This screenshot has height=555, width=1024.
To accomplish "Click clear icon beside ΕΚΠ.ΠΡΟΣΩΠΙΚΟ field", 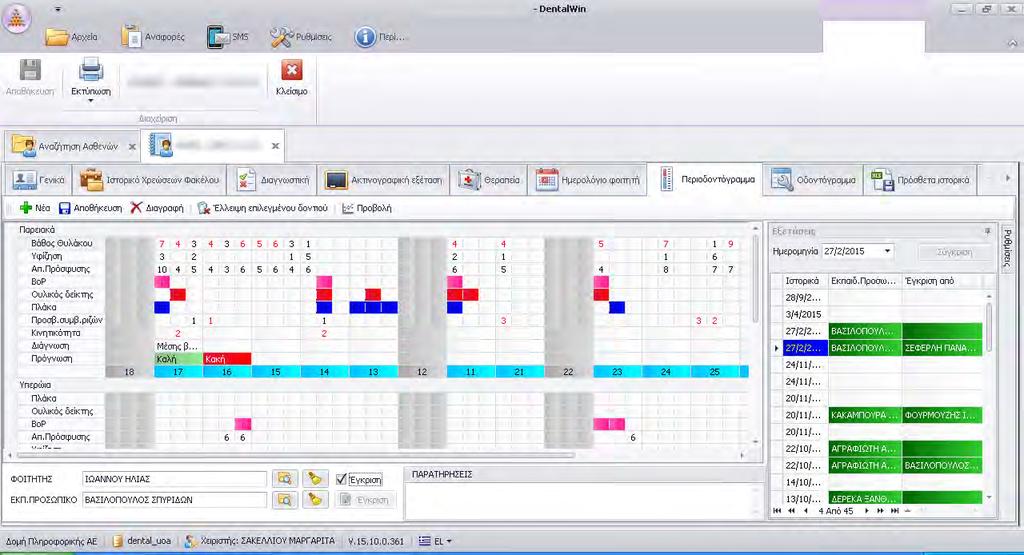I will (x=315, y=500).
